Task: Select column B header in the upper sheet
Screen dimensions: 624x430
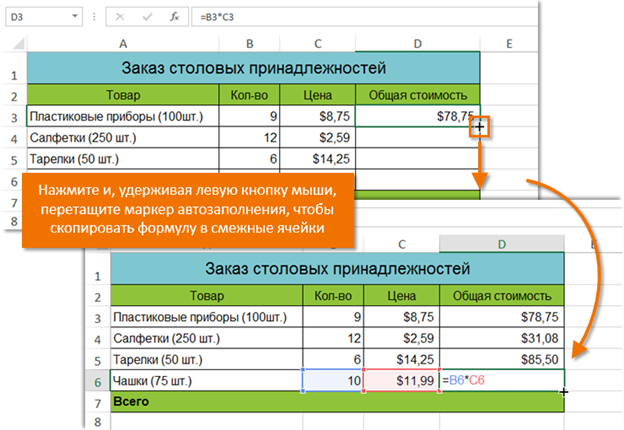Action: tap(250, 43)
